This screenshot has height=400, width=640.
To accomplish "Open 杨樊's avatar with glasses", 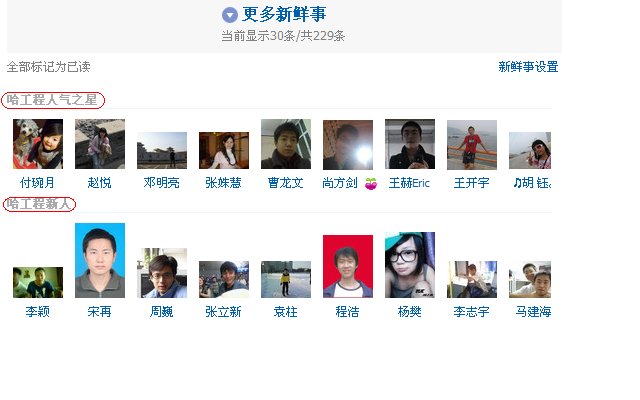I will (410, 265).
